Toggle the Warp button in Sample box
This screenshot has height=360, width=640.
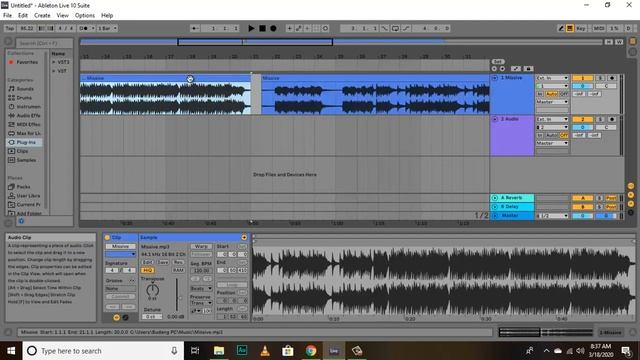[201, 247]
